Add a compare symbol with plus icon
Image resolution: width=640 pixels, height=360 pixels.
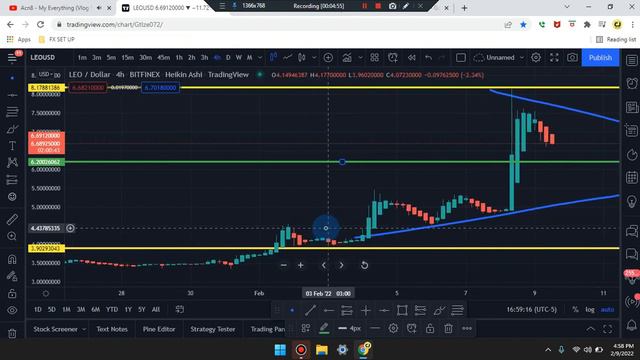[x=328, y=58]
